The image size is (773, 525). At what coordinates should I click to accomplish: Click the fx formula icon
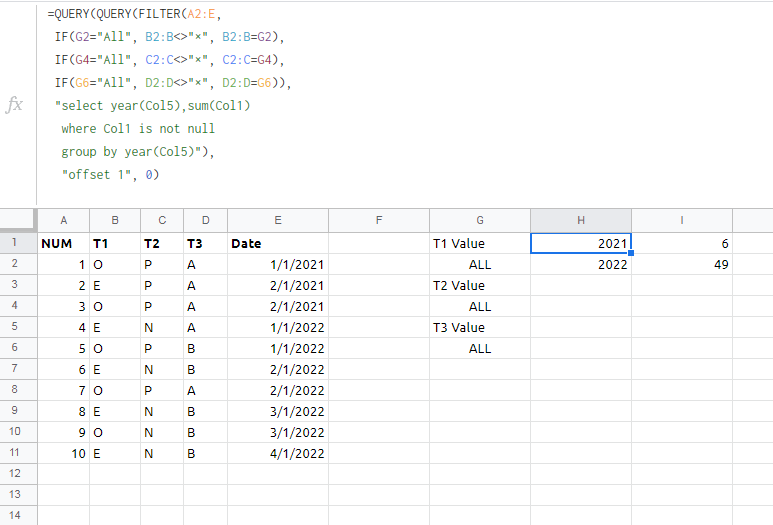click(x=14, y=105)
